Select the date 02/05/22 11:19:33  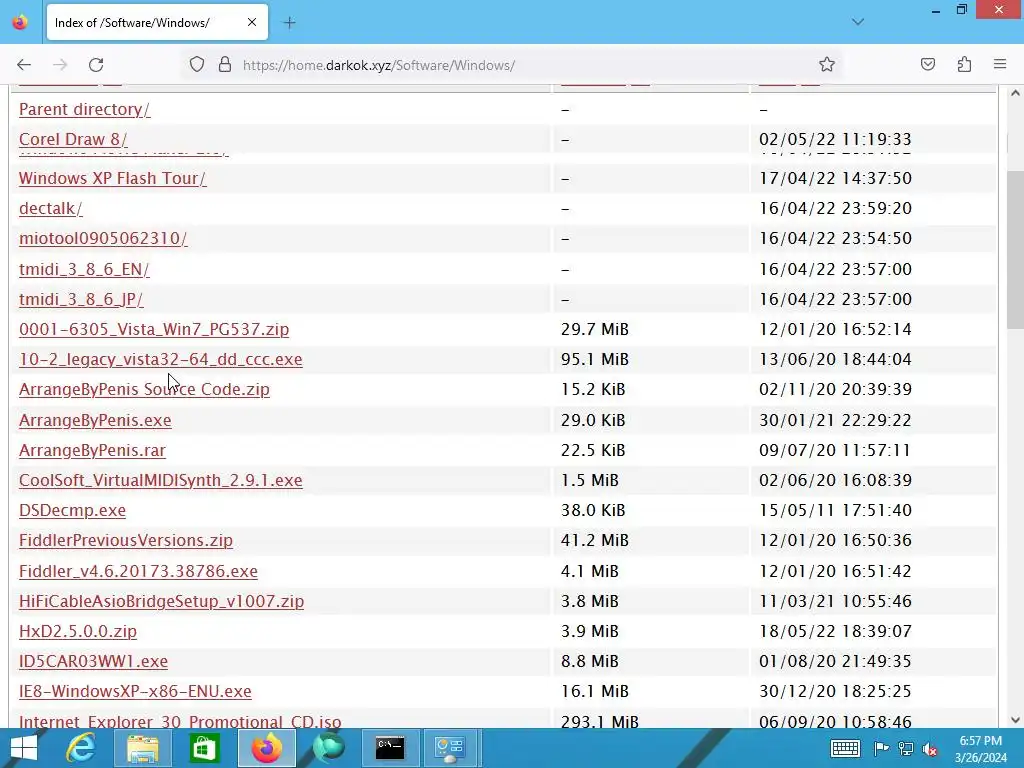click(x=835, y=139)
